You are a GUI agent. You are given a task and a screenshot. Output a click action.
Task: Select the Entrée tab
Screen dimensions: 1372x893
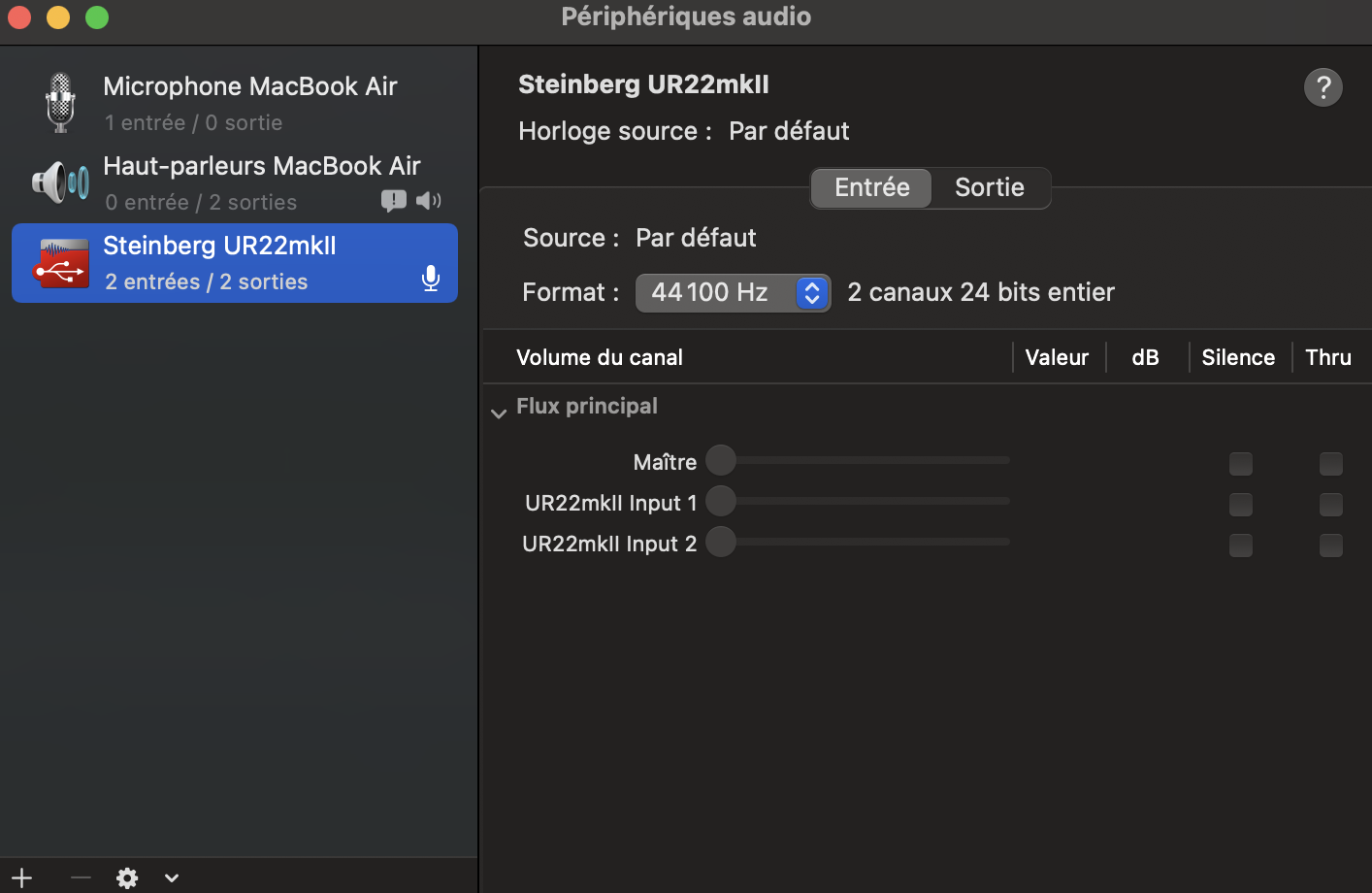(x=871, y=187)
